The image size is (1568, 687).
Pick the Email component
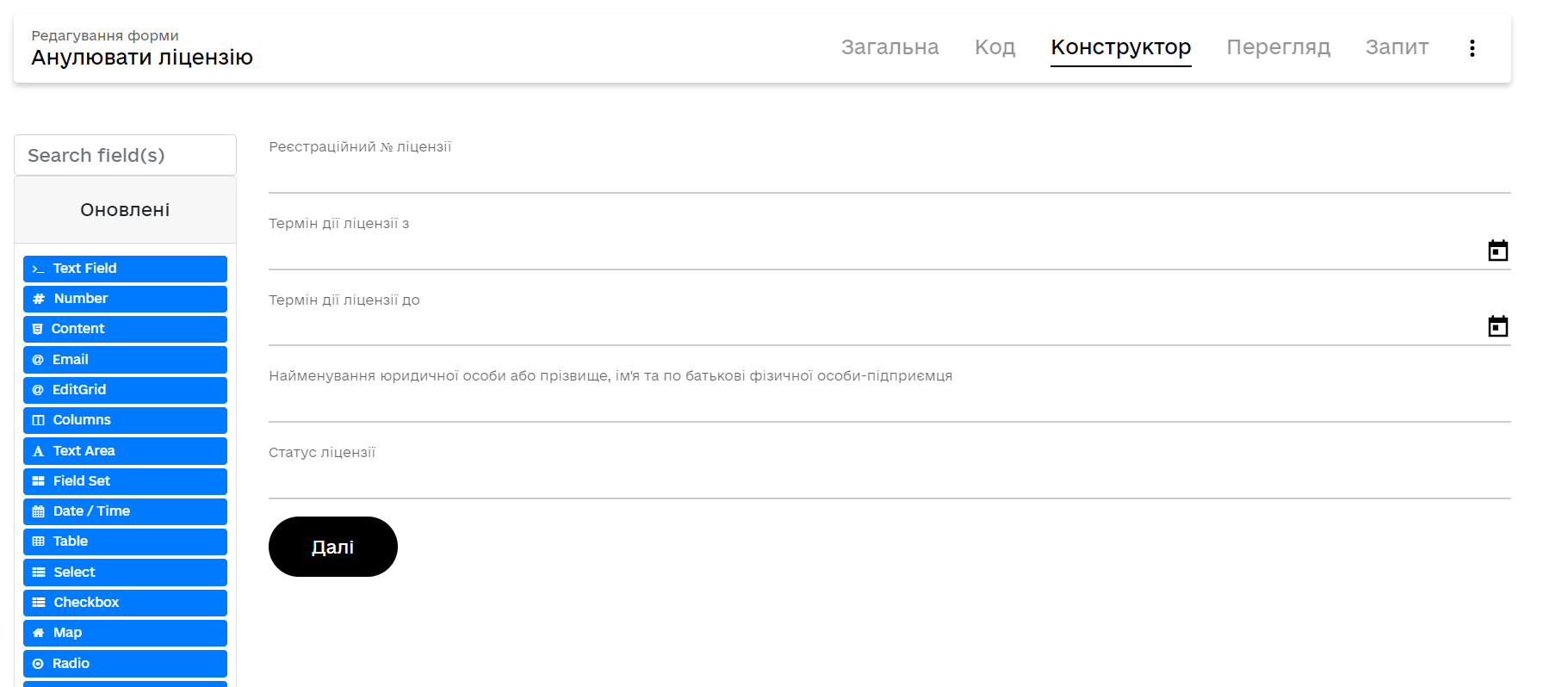[x=125, y=360]
